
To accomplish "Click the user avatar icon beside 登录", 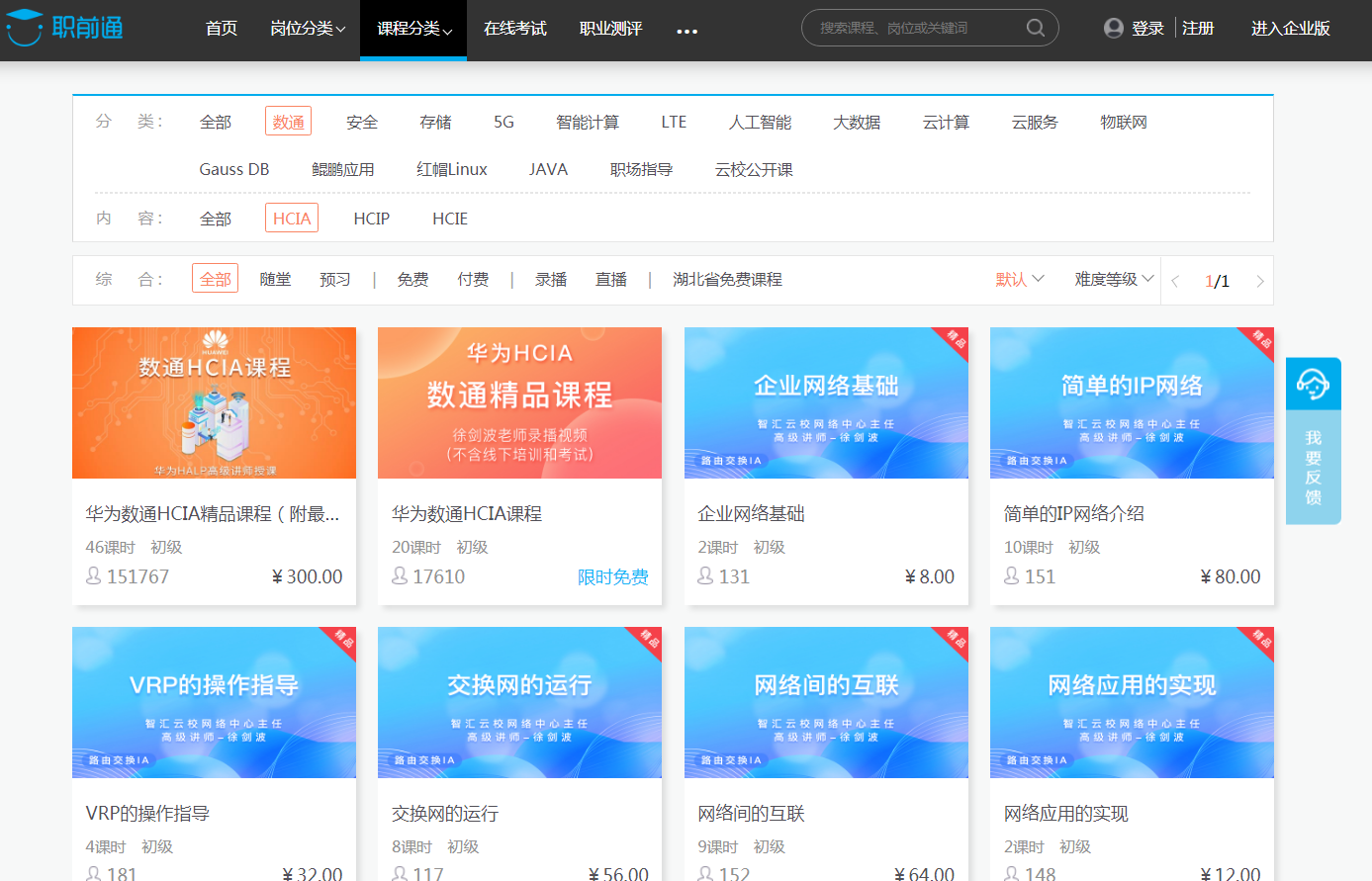I will click(1114, 28).
